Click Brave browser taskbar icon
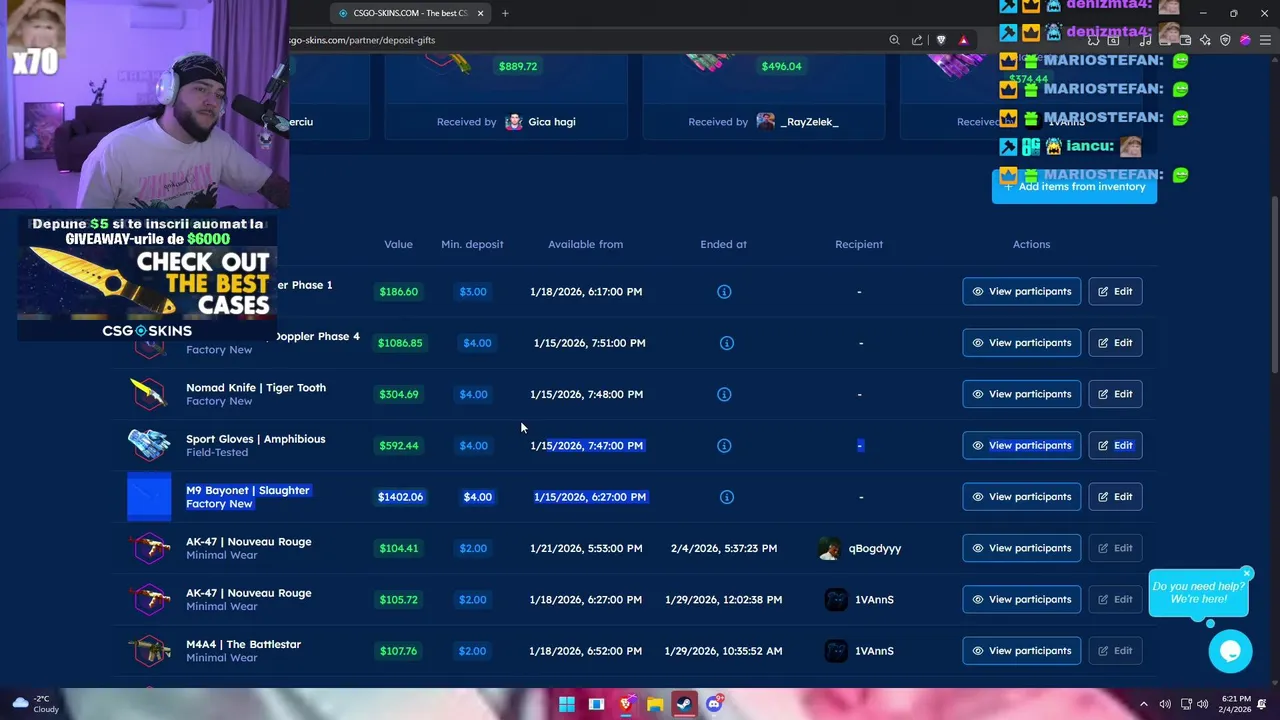Viewport: 1280px width, 720px height. click(x=626, y=704)
